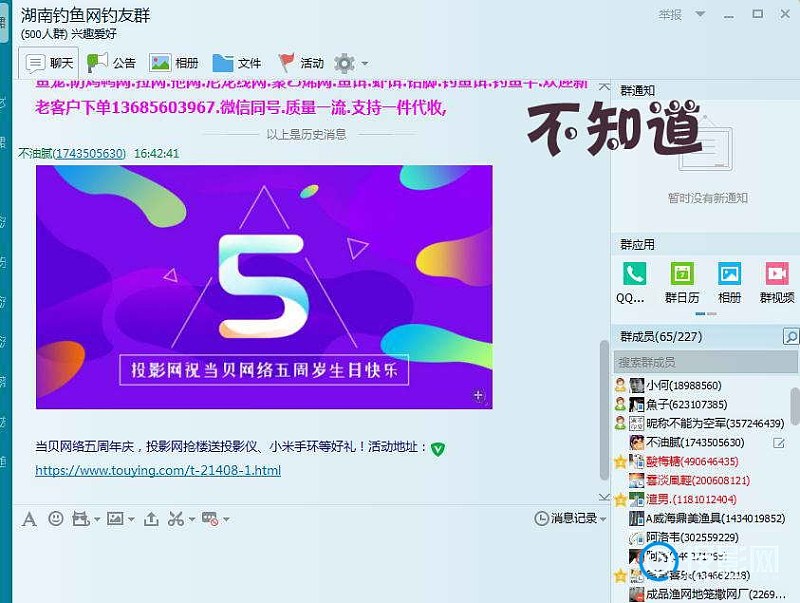This screenshot has height=603, width=800.
Task: Click the plus zoom icon on the image
Action: (x=478, y=395)
